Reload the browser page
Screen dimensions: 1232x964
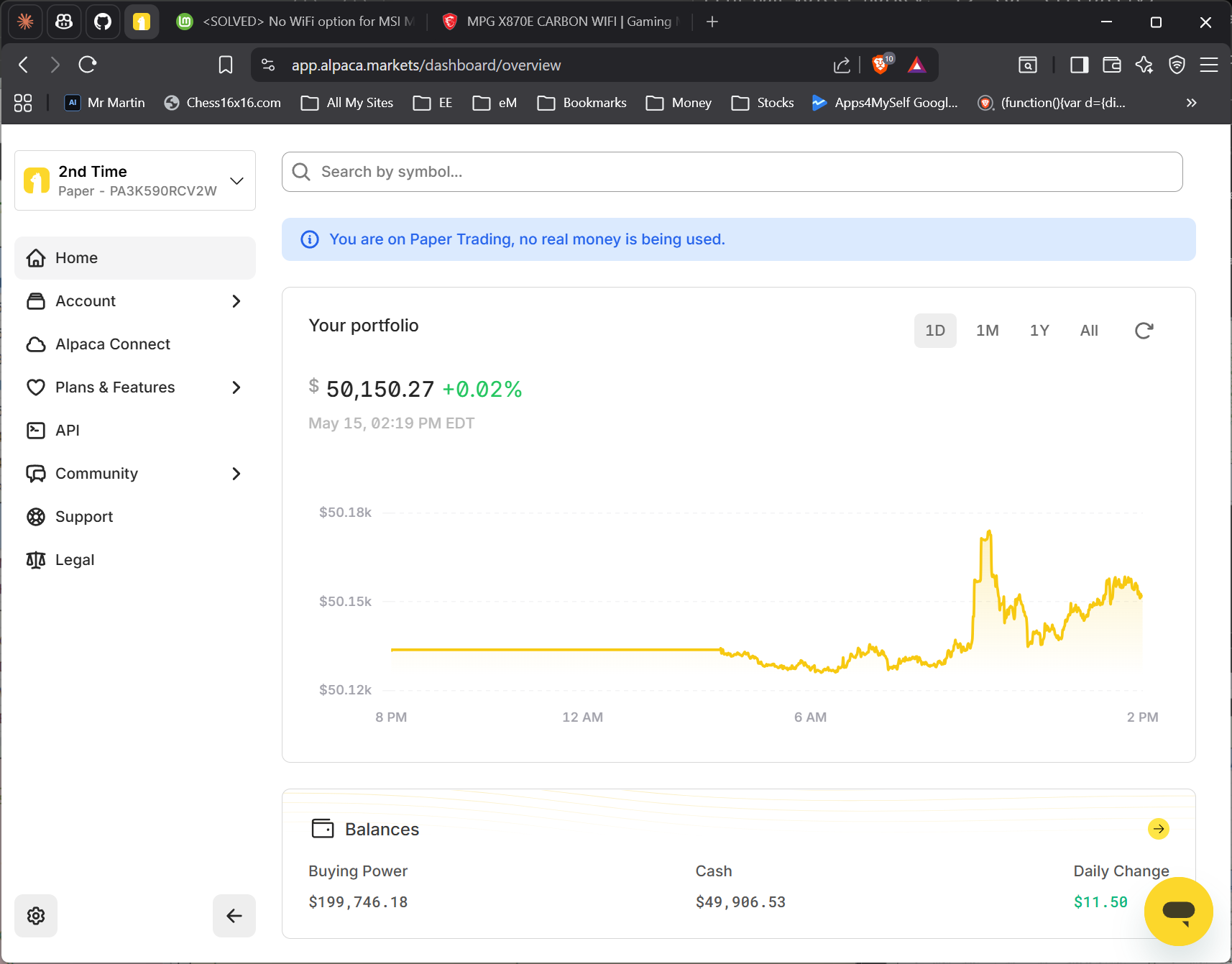(x=88, y=65)
